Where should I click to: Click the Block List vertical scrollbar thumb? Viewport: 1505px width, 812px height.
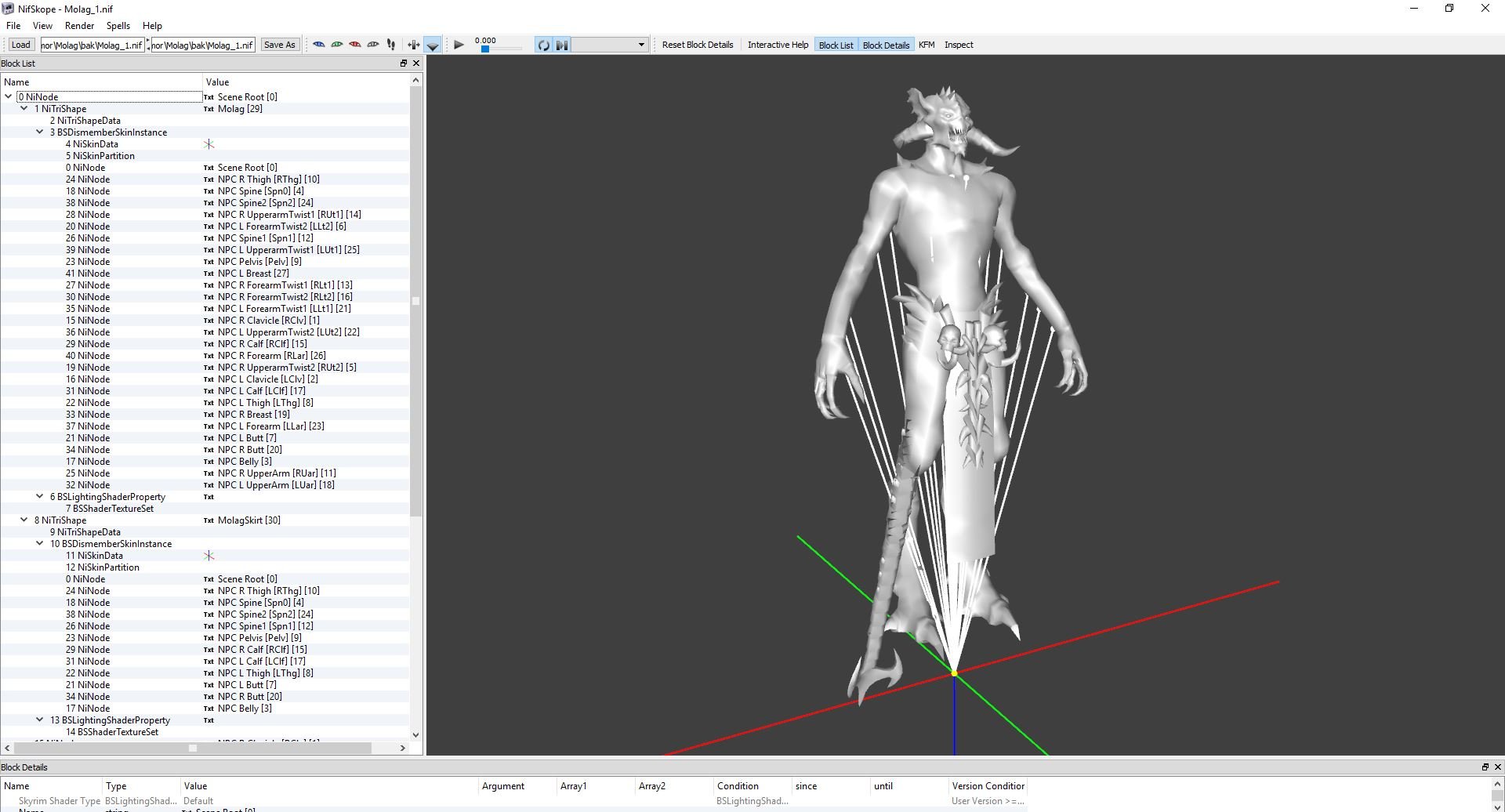[x=416, y=301]
